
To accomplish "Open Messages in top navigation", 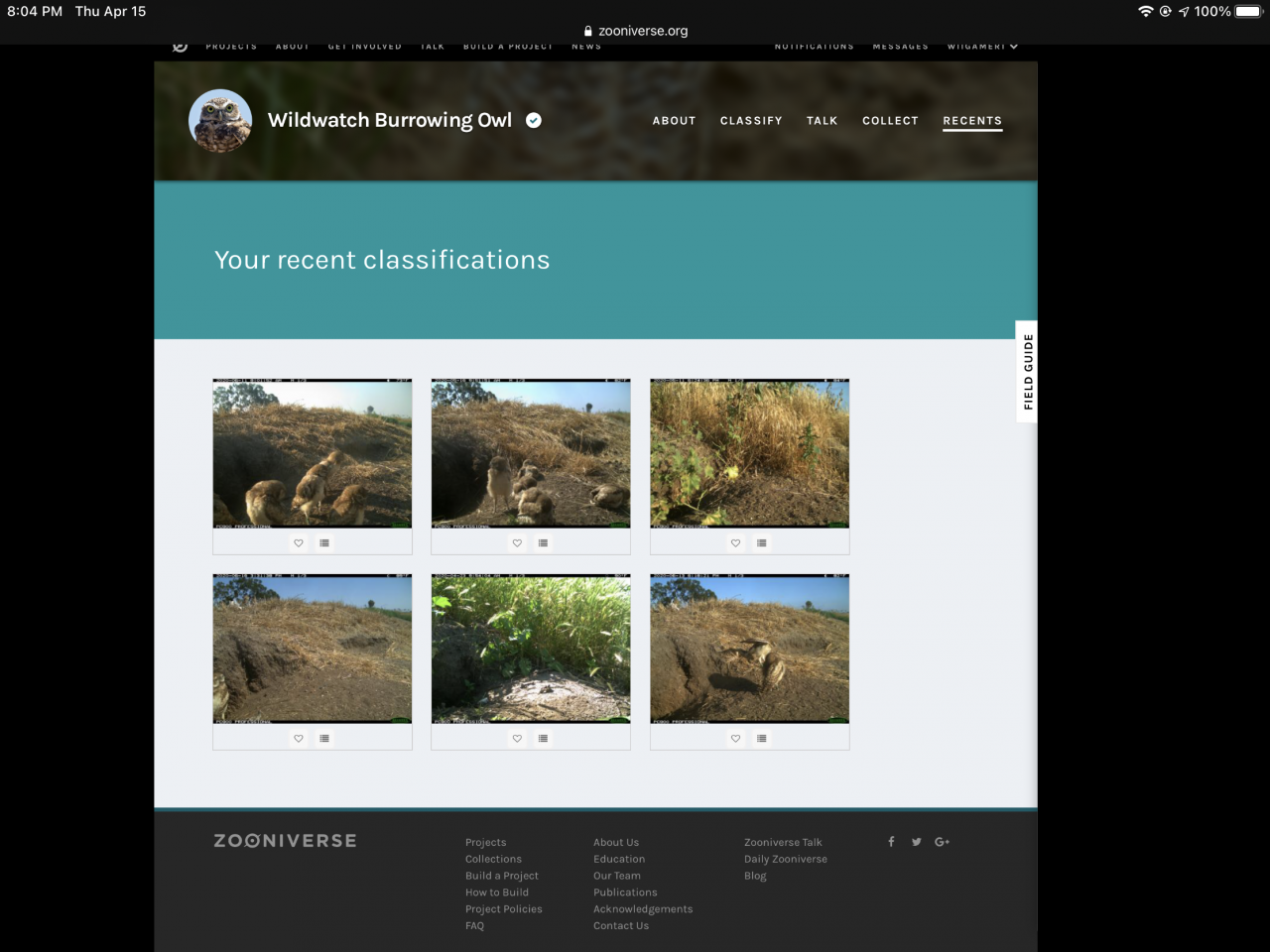I will point(900,47).
